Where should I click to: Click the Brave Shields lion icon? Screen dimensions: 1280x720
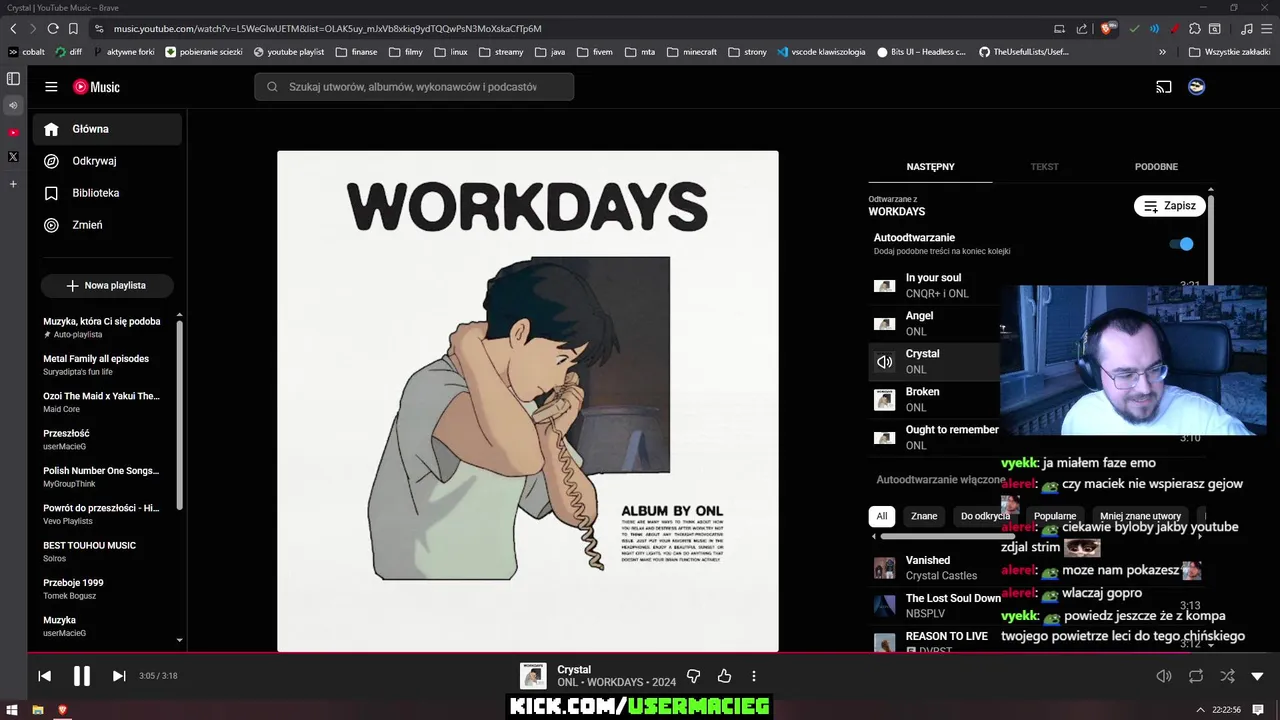click(x=1107, y=29)
